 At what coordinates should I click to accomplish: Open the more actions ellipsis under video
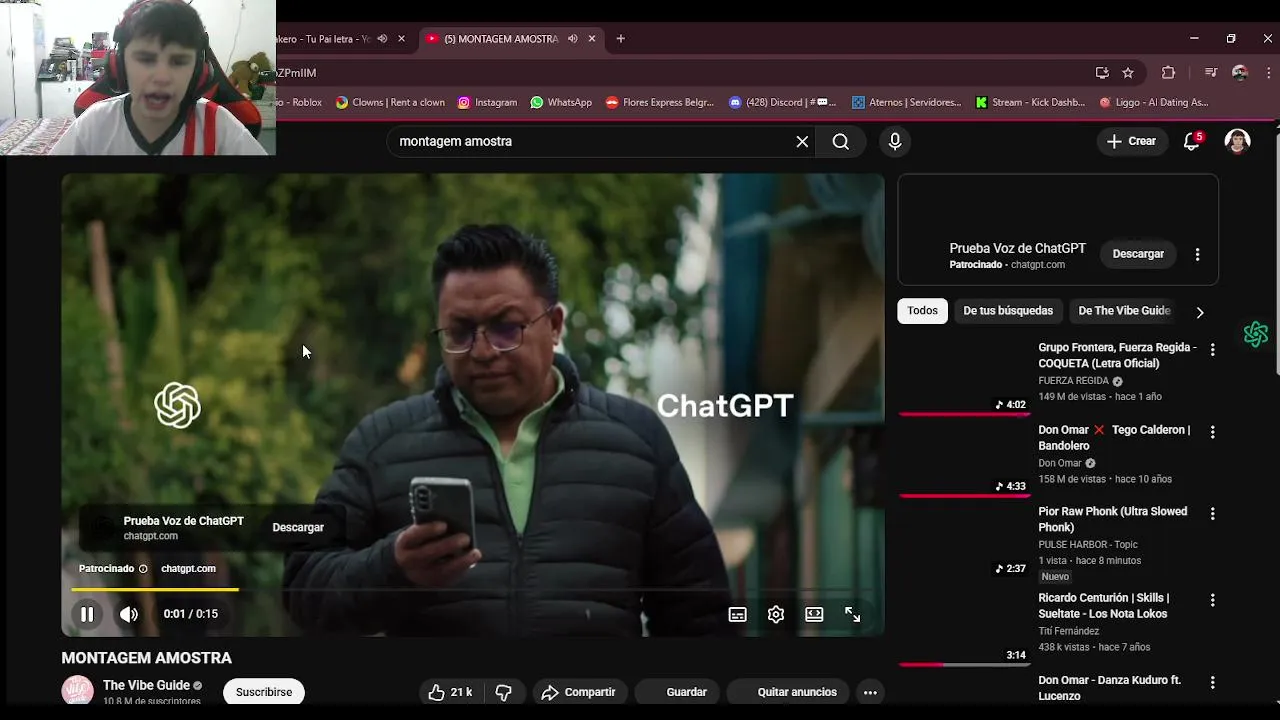point(870,692)
